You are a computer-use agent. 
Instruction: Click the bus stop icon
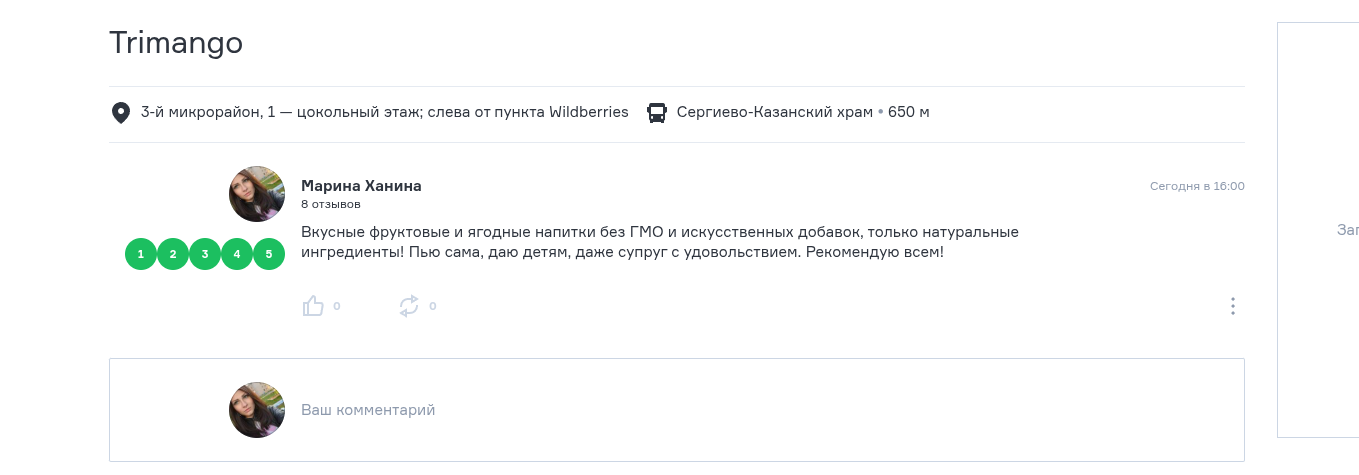pyautogui.click(x=657, y=113)
